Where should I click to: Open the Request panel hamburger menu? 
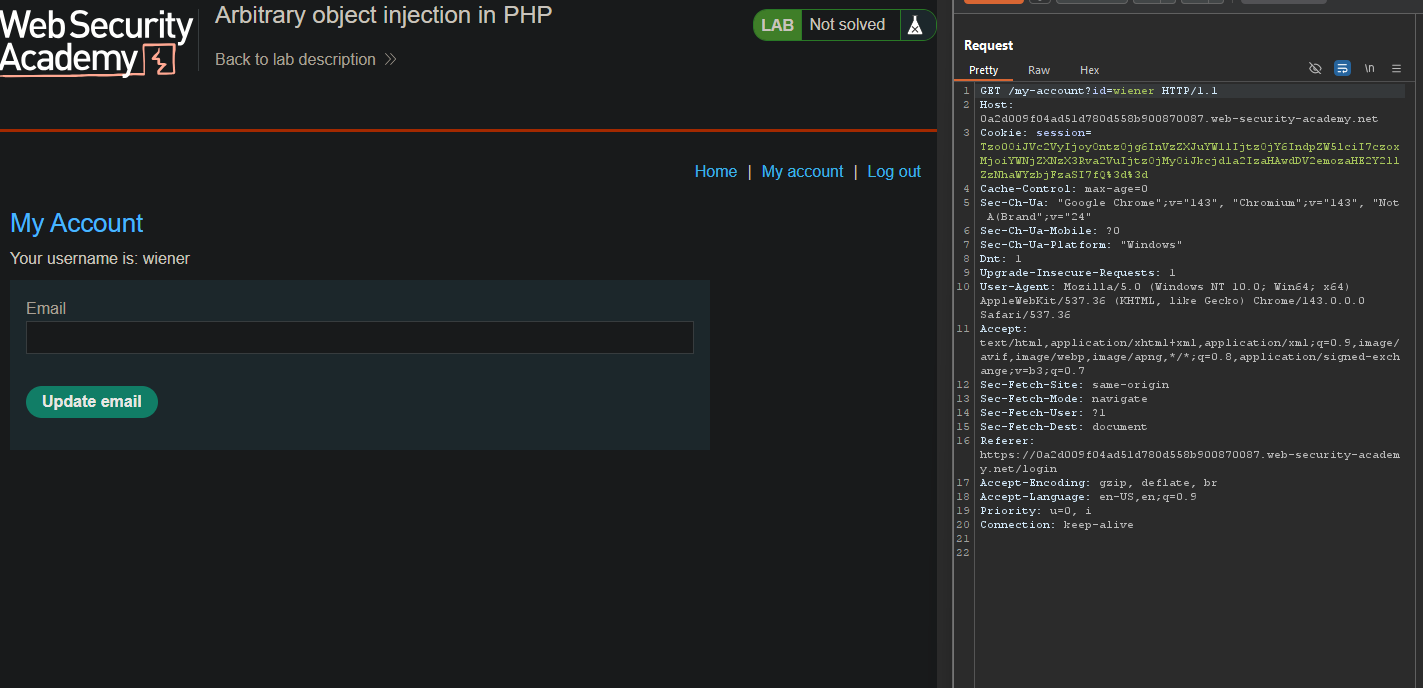[x=1396, y=69]
